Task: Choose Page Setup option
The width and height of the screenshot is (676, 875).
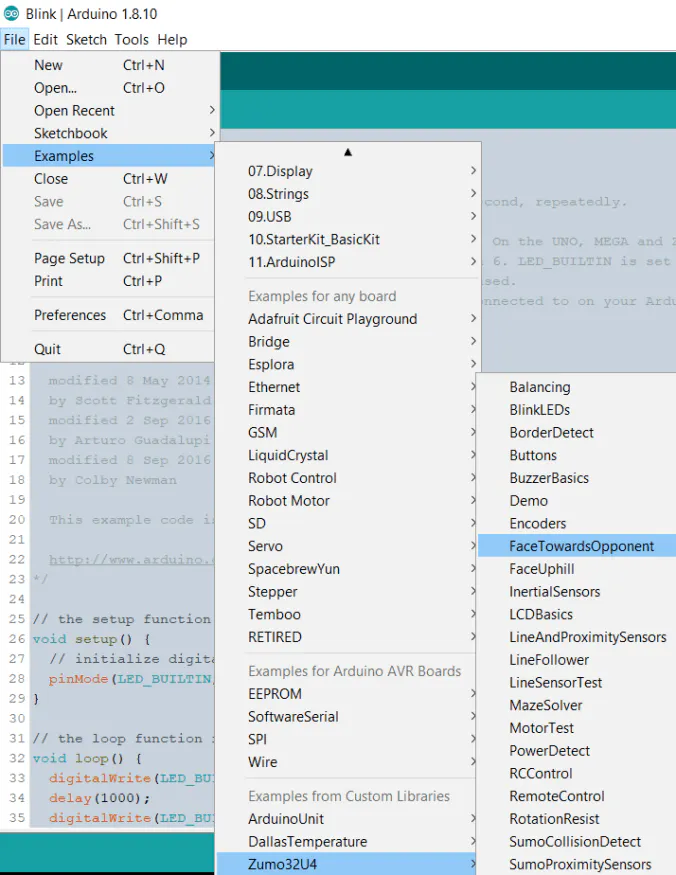Action: pyautogui.click(x=109, y=258)
